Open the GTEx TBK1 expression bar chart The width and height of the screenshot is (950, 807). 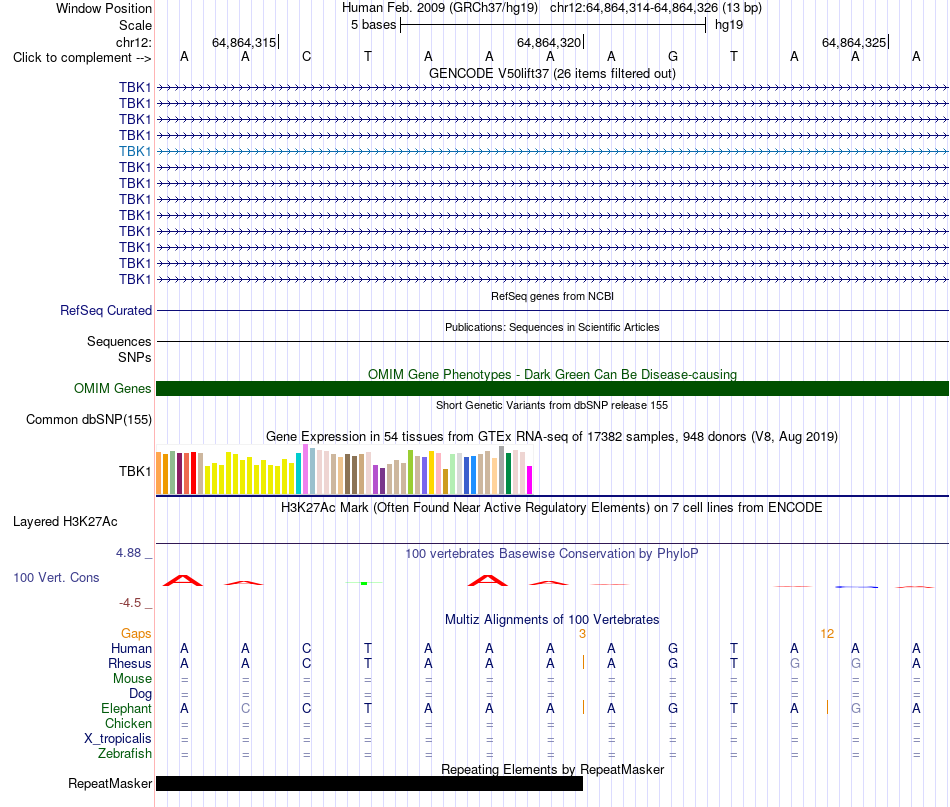(344, 470)
